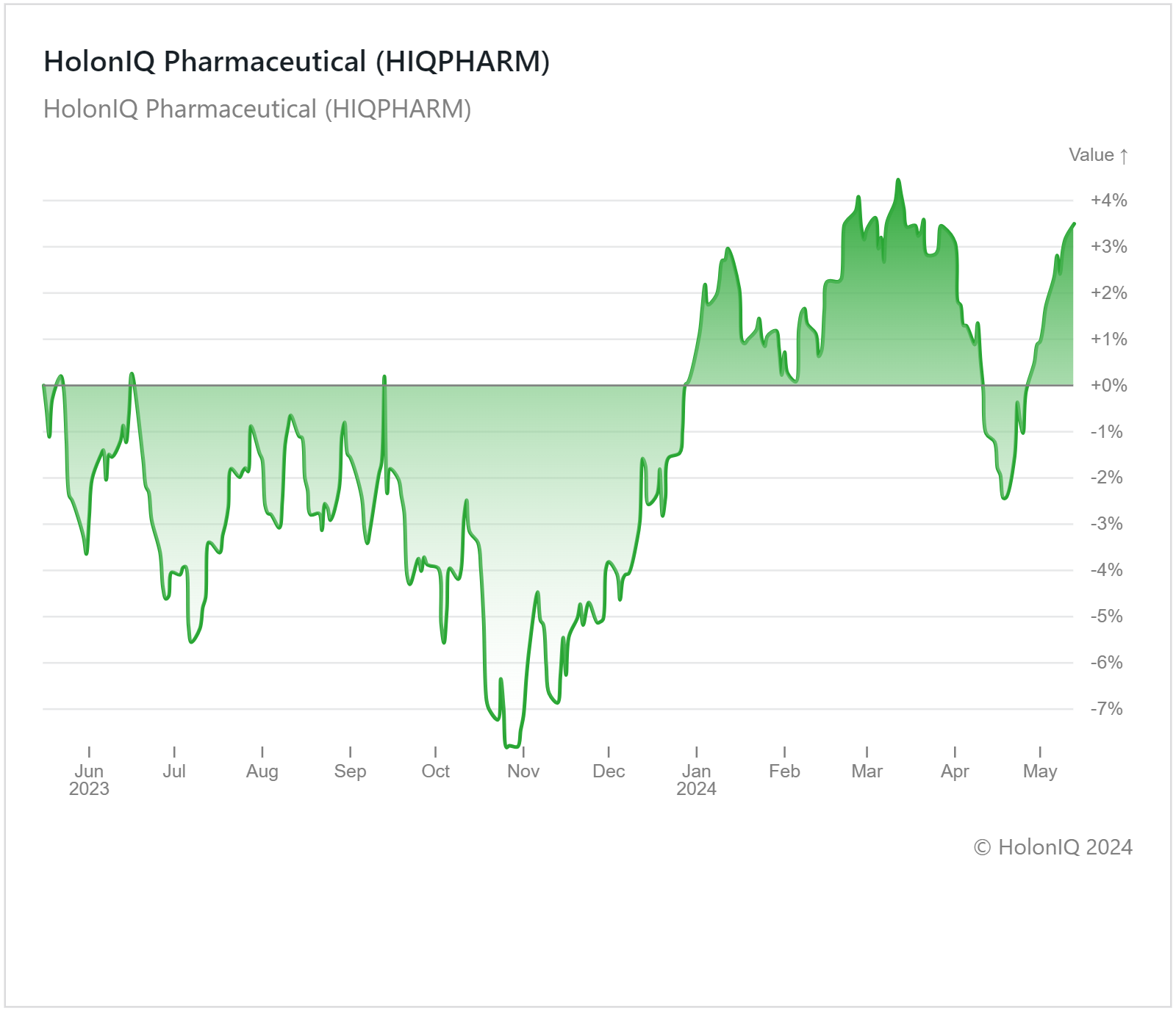Click the © HolonIQ 2024 copyright text
1176x1011 pixels.
(x=1053, y=847)
